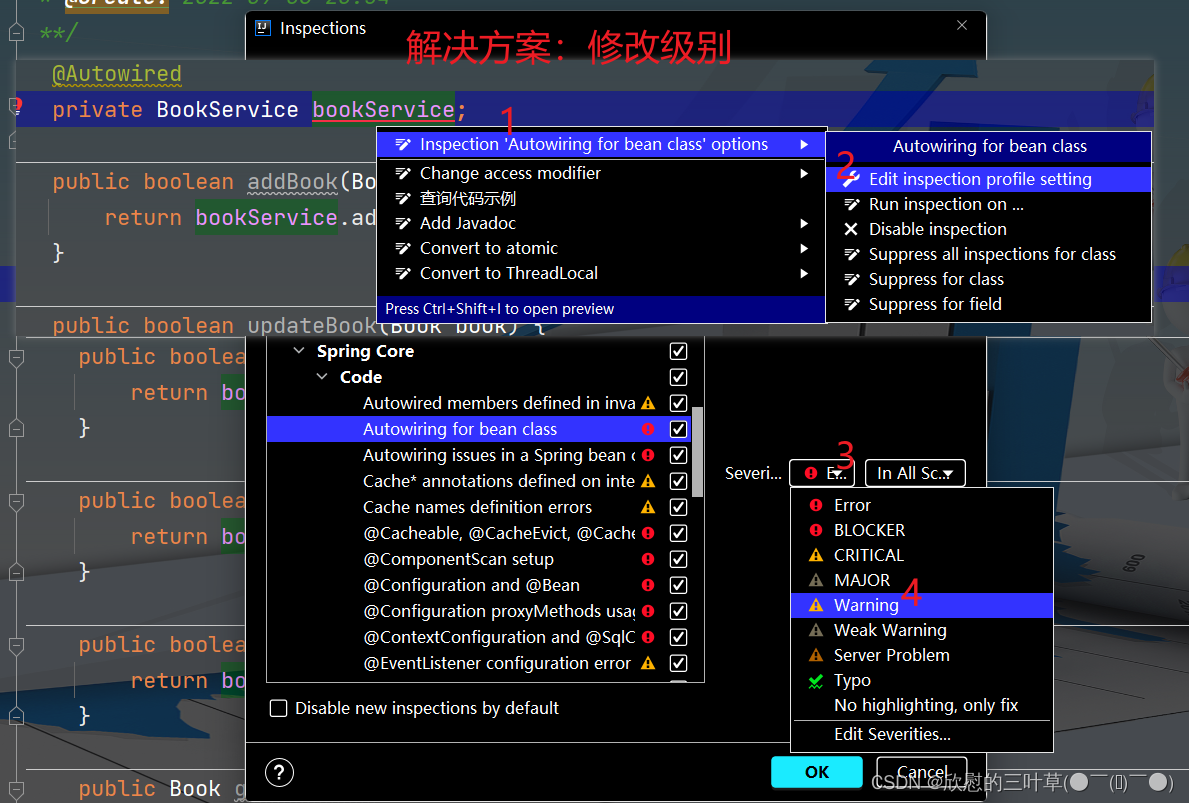Select Edit inspection profile setting

pos(989,179)
